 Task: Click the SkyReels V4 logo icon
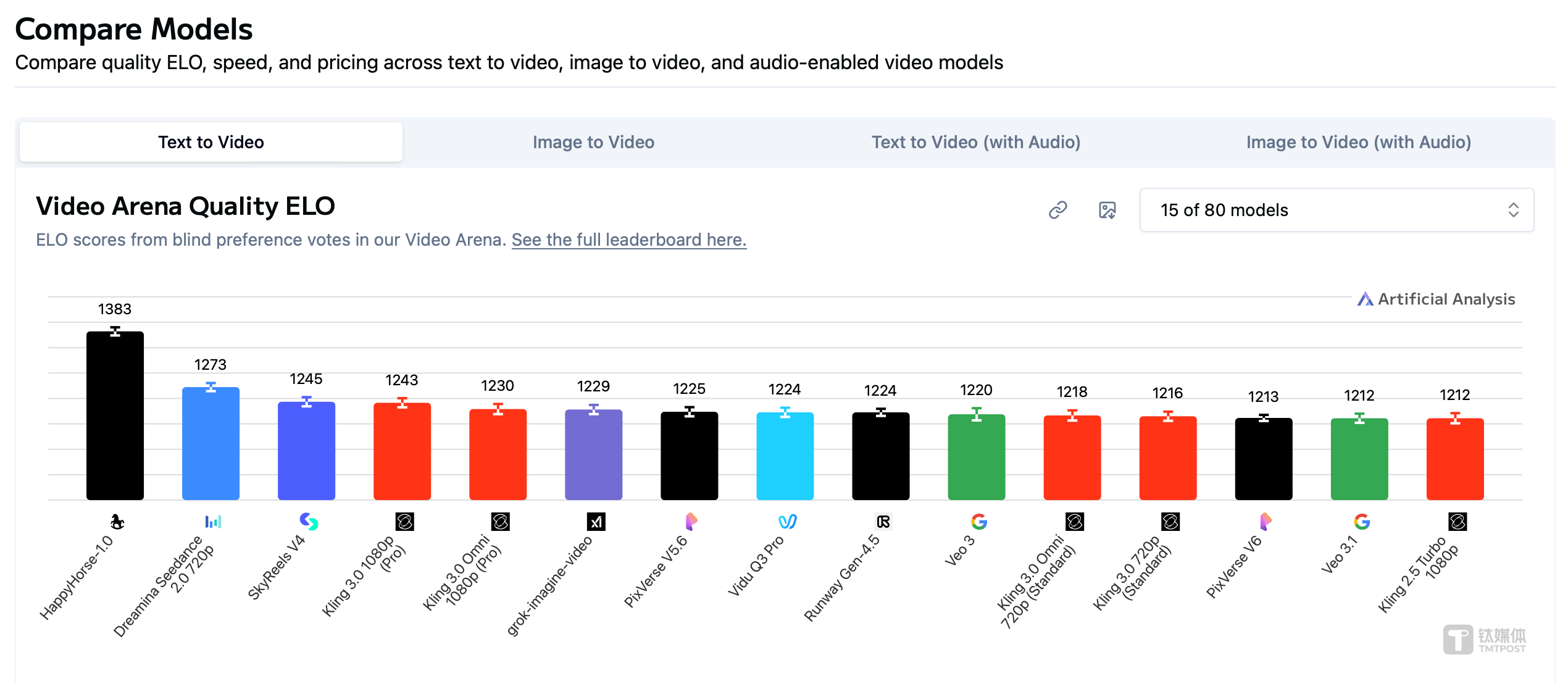[x=309, y=522]
